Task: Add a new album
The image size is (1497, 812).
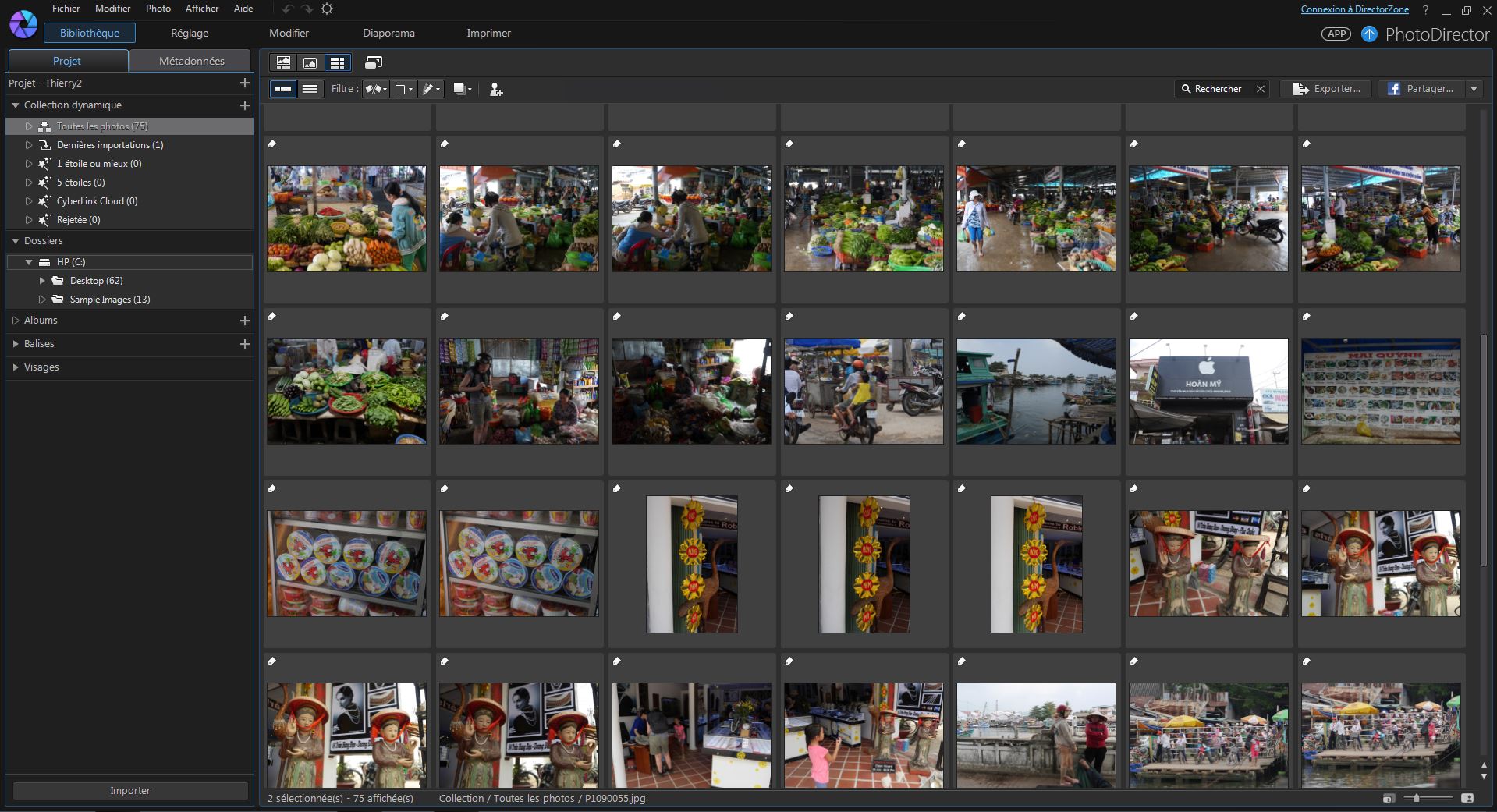Action: coord(244,321)
